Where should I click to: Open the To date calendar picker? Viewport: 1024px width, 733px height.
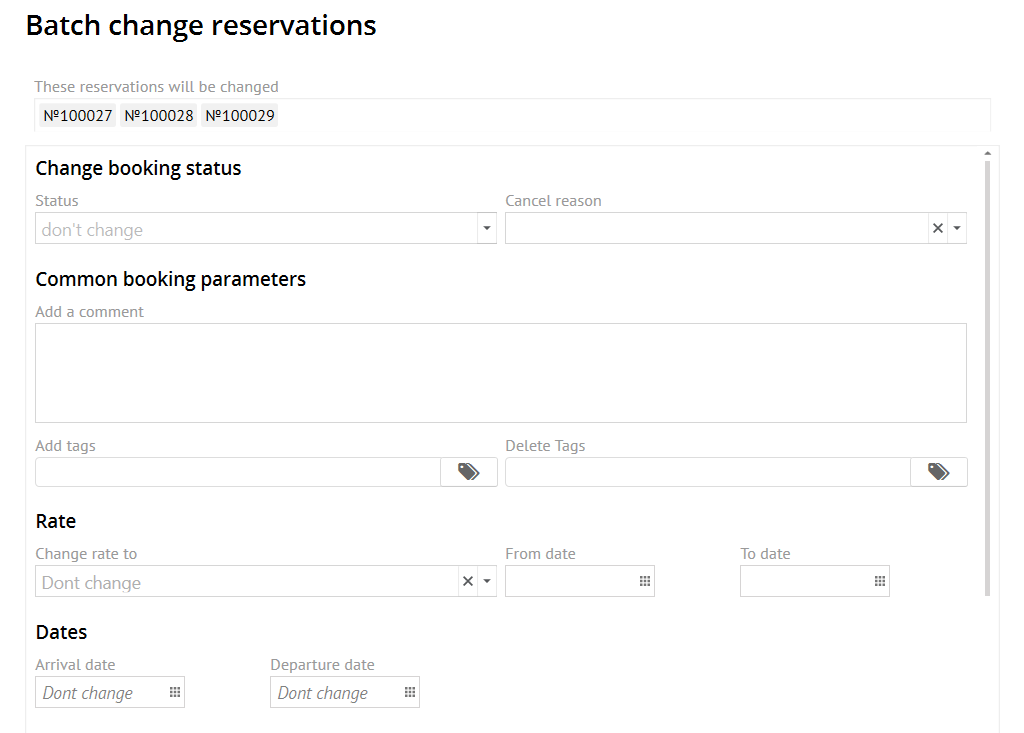(x=880, y=582)
